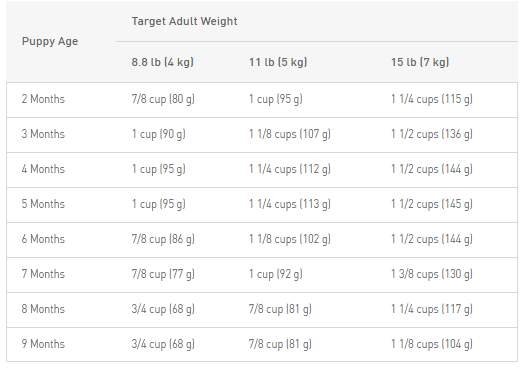Select the 2 Months row label
The height and width of the screenshot is (368, 524).
click(x=43, y=99)
